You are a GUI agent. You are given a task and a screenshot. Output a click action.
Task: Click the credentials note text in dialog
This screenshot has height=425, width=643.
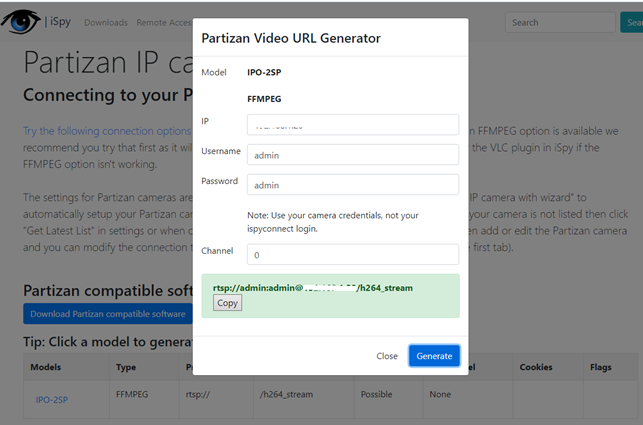[333, 222]
